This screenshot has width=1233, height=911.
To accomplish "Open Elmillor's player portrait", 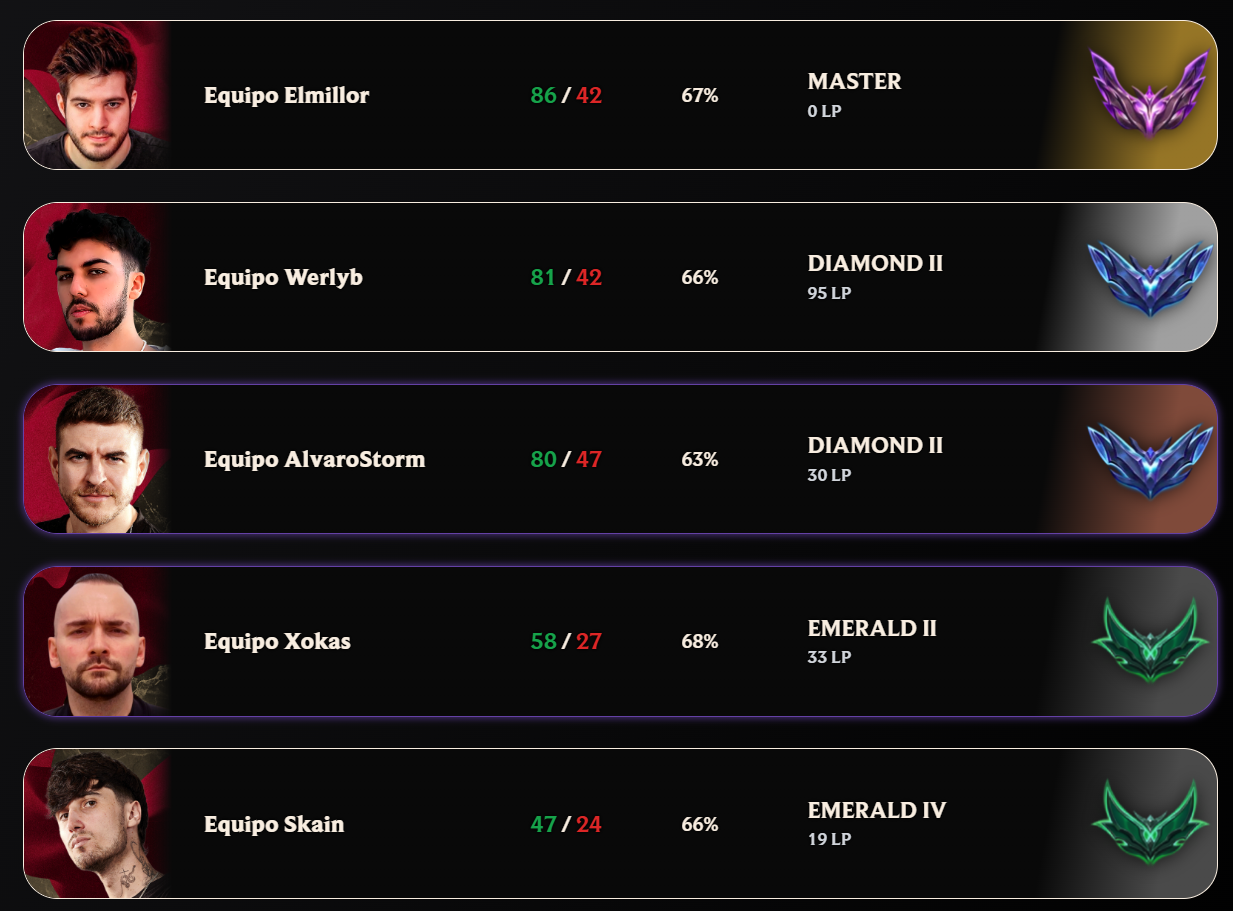I will [97, 95].
